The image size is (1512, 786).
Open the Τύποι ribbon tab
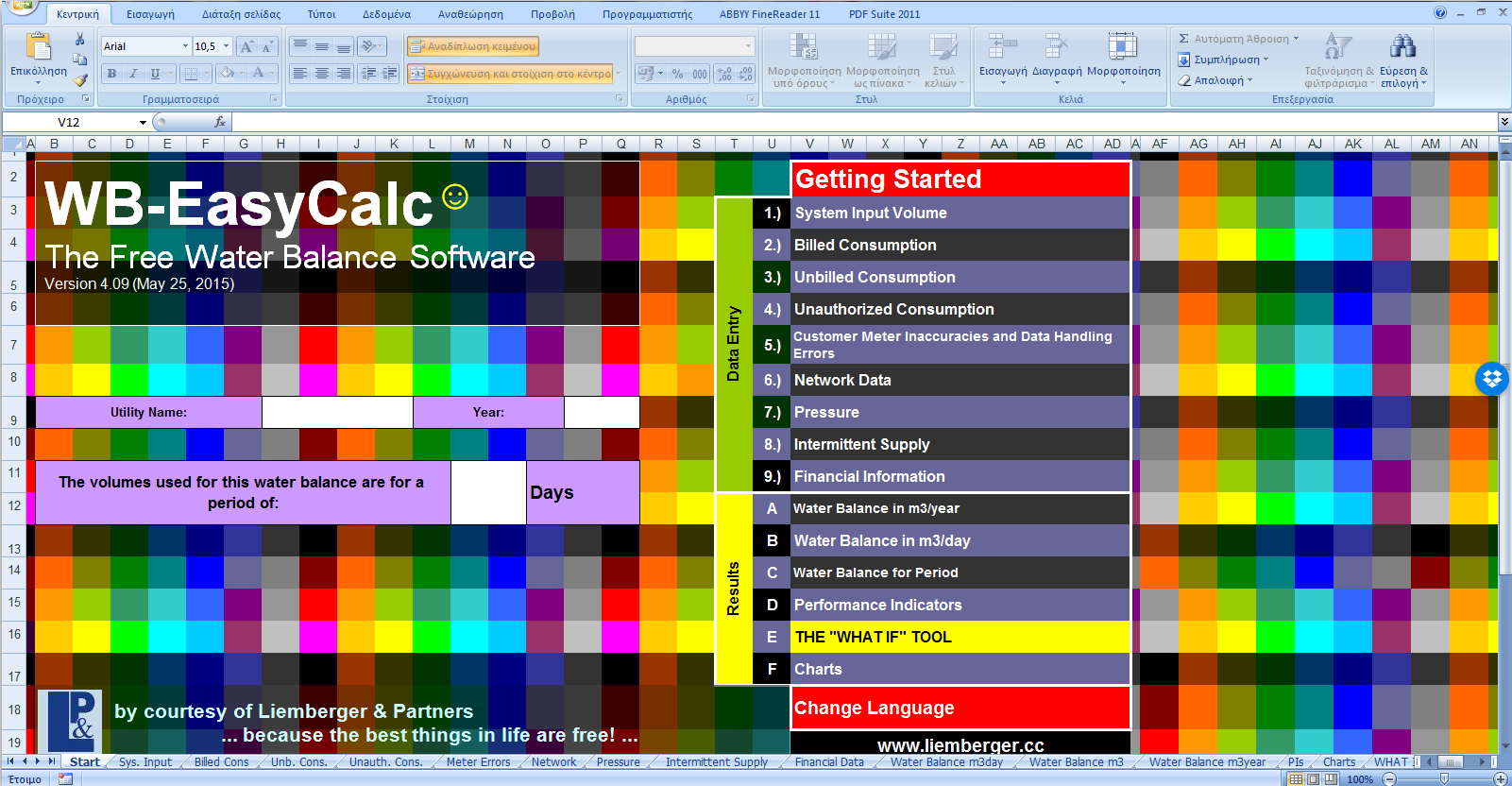[x=322, y=14]
